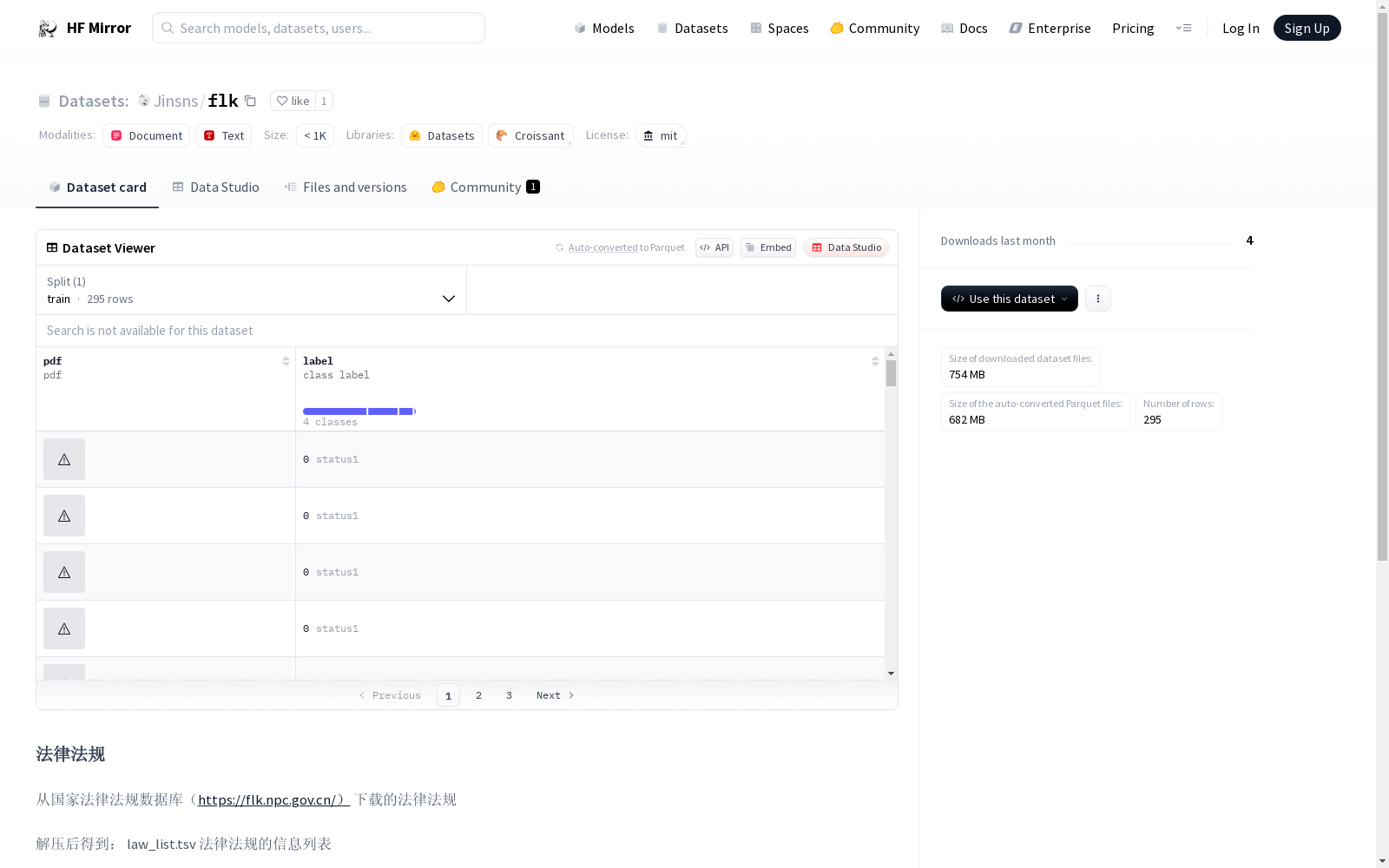Open Pricing page

point(1133,28)
